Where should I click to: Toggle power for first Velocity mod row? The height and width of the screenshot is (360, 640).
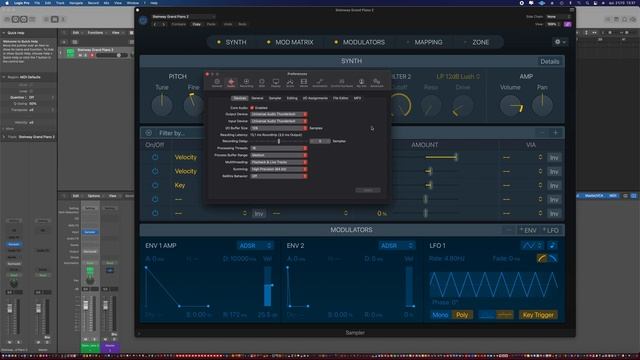(155, 157)
